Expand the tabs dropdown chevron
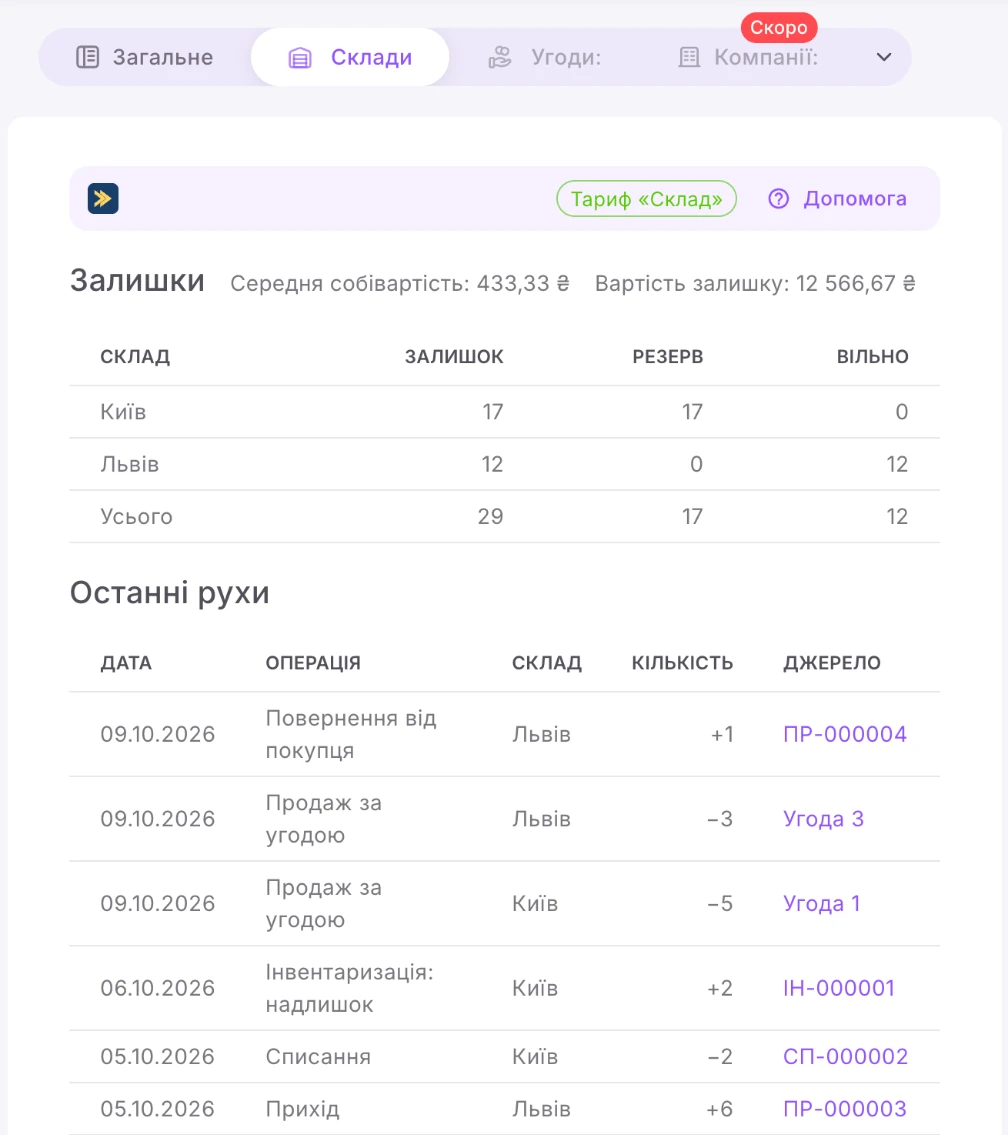The image size is (1008, 1135). tap(884, 57)
